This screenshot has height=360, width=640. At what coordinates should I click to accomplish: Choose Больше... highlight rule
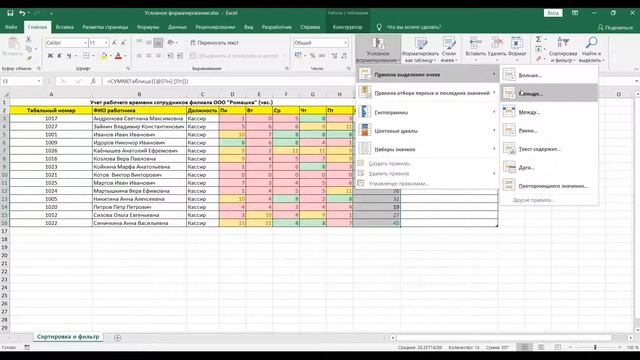[549, 75]
